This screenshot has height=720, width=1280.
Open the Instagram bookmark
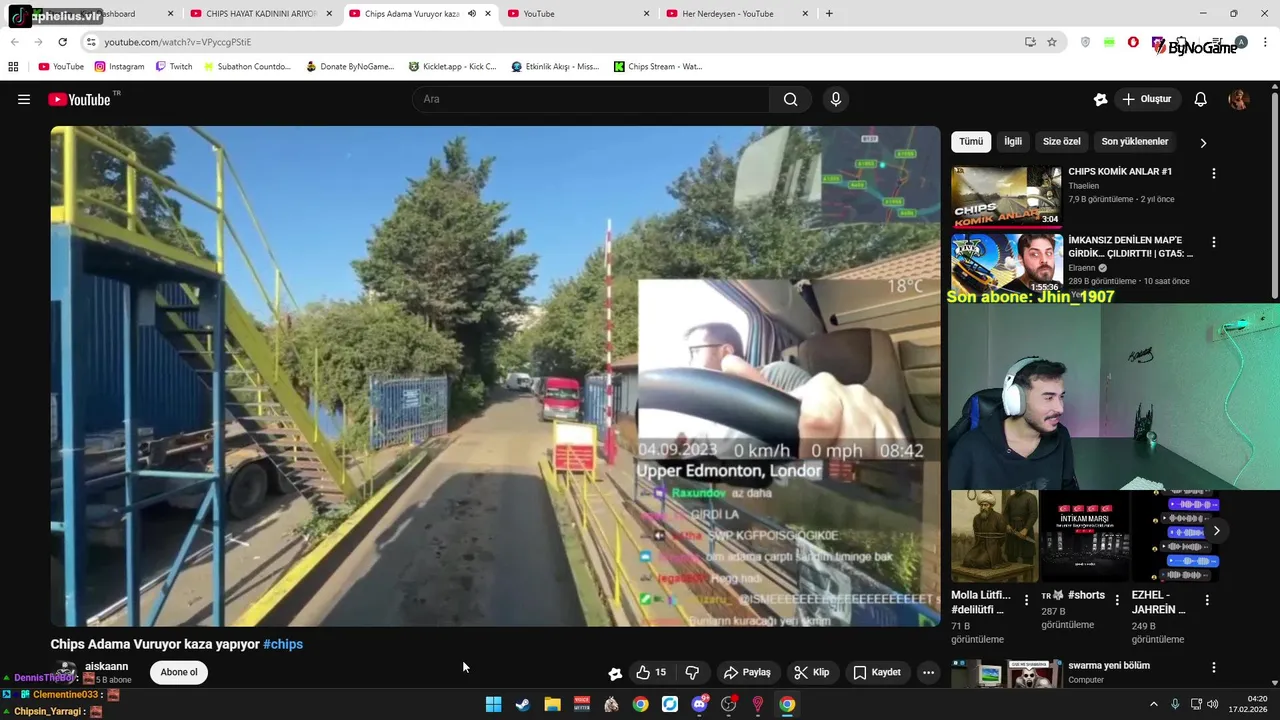click(x=119, y=66)
